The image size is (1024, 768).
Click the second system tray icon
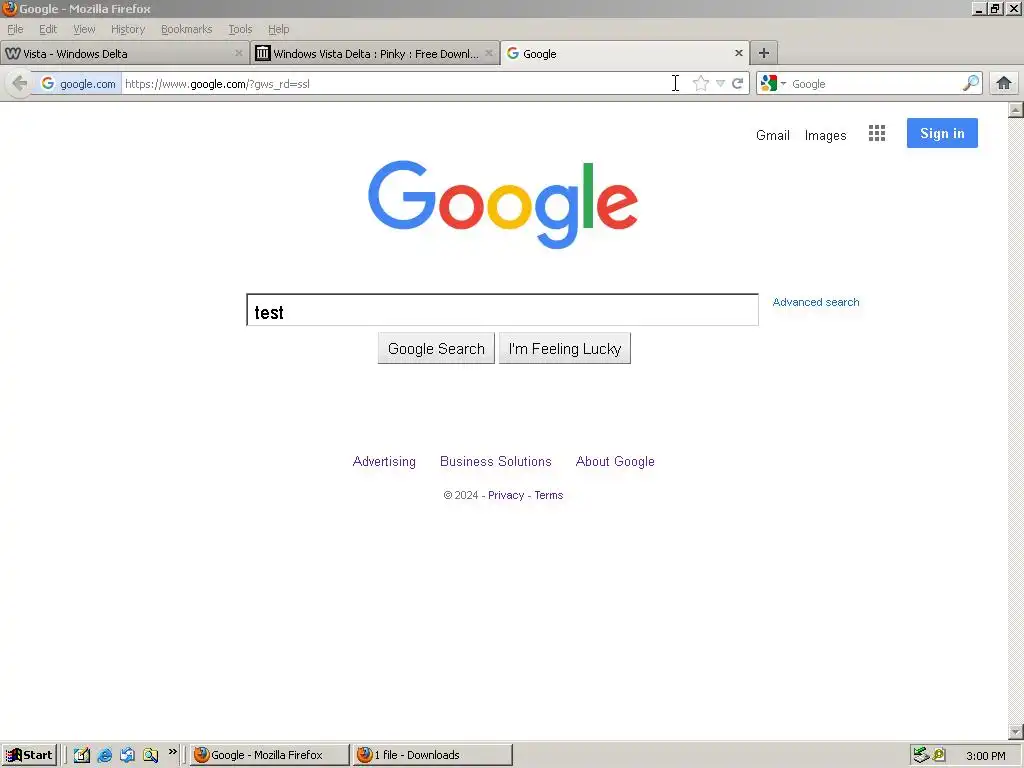click(939, 755)
